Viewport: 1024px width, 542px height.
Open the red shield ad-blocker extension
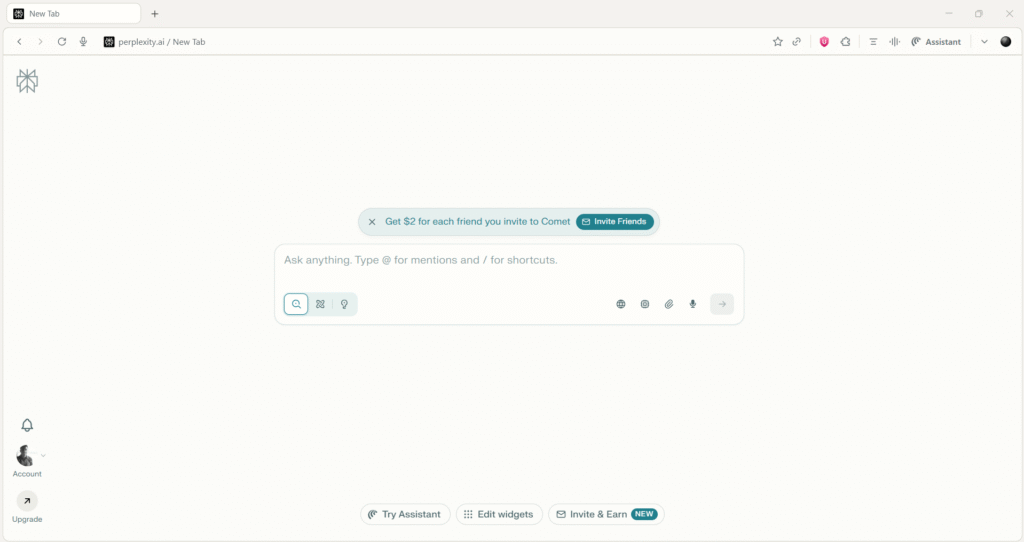pyautogui.click(x=824, y=42)
